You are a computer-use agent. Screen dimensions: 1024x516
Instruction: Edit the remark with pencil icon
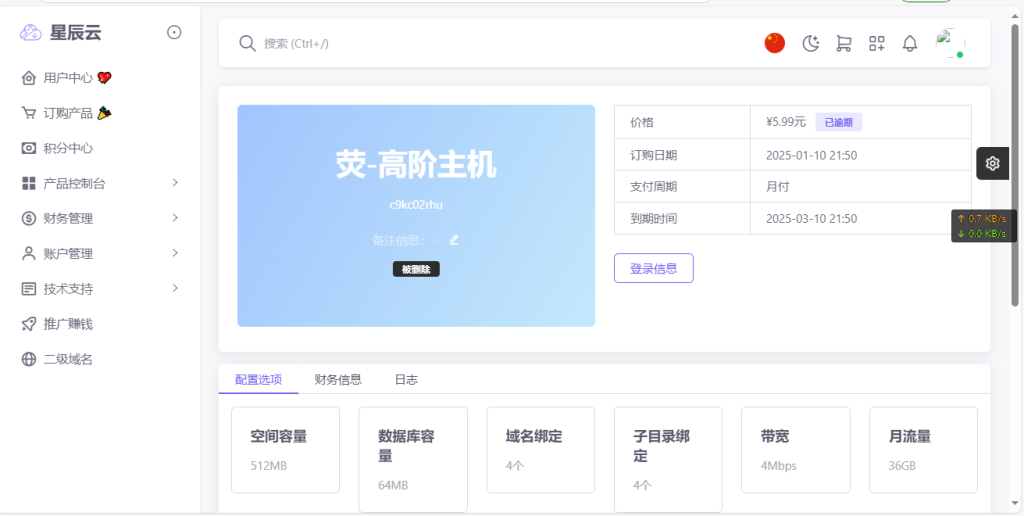(x=454, y=240)
